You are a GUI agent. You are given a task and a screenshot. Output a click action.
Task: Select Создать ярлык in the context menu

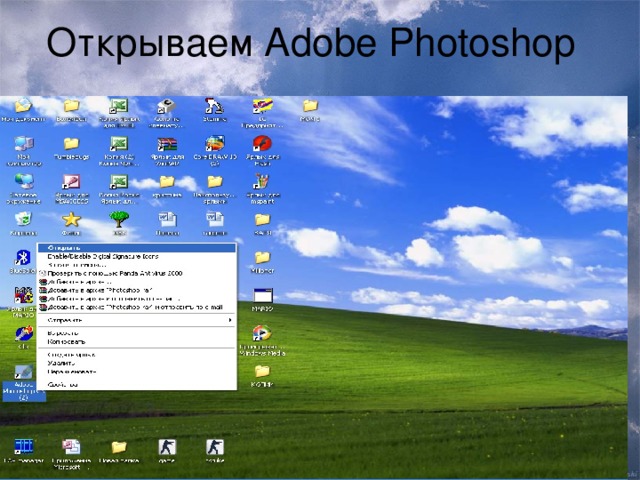point(137,355)
